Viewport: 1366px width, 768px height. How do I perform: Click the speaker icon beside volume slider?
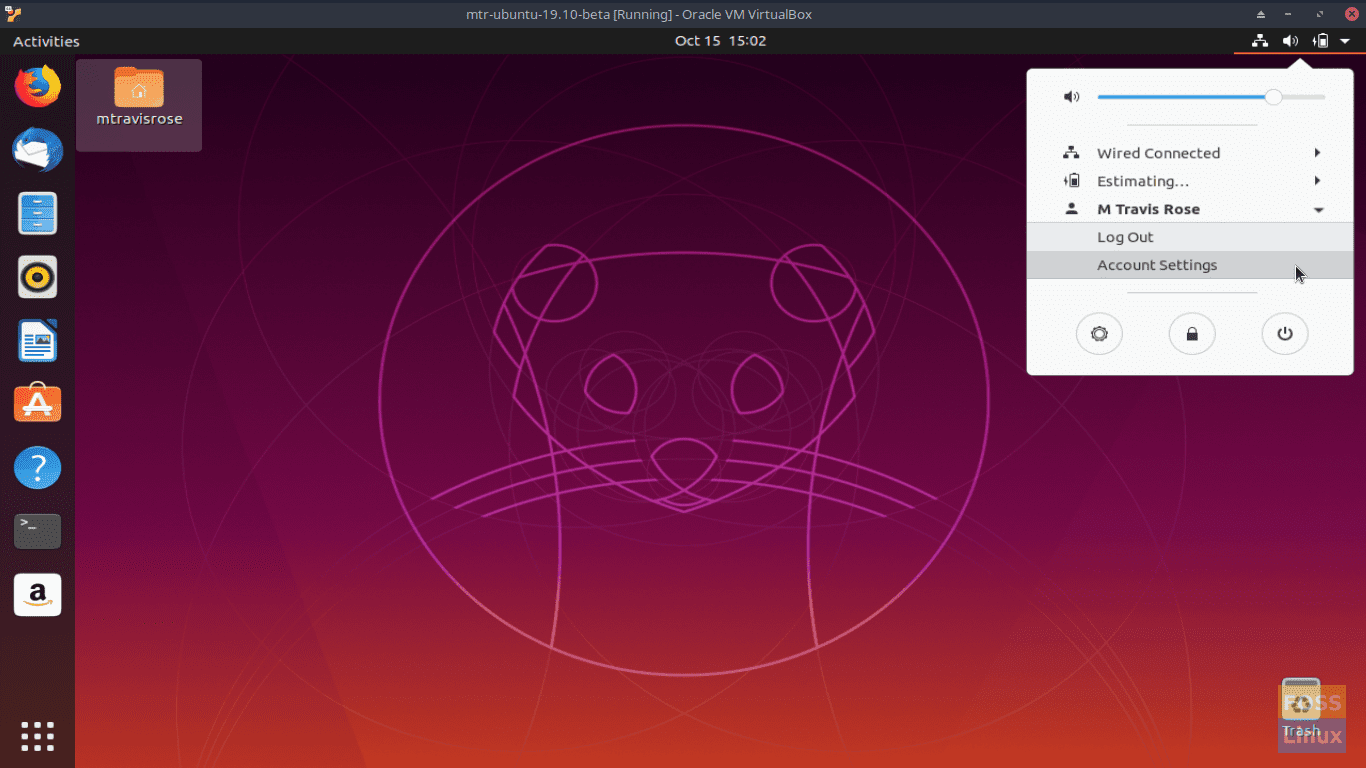click(x=1071, y=97)
